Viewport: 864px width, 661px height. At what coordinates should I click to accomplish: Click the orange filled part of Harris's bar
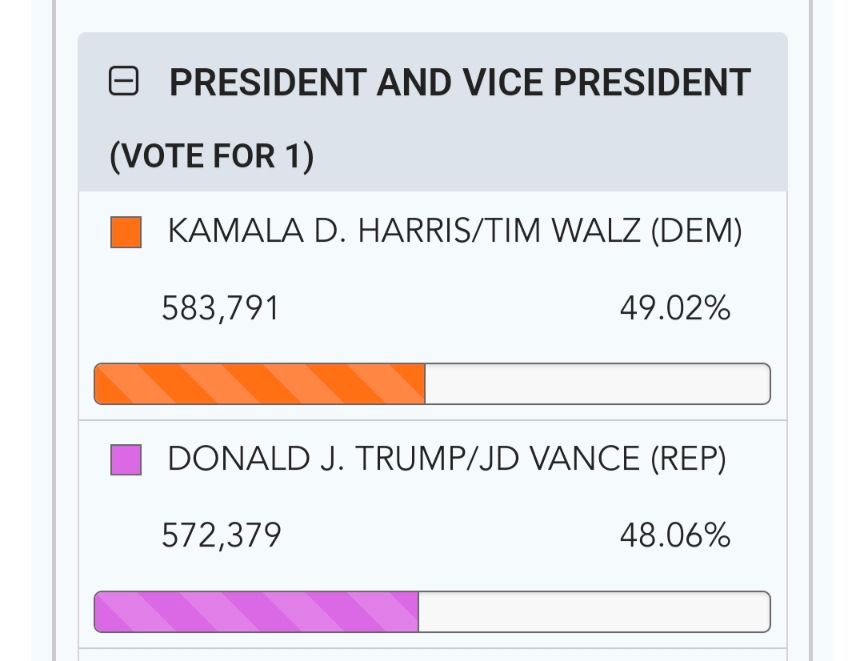[x=259, y=384]
